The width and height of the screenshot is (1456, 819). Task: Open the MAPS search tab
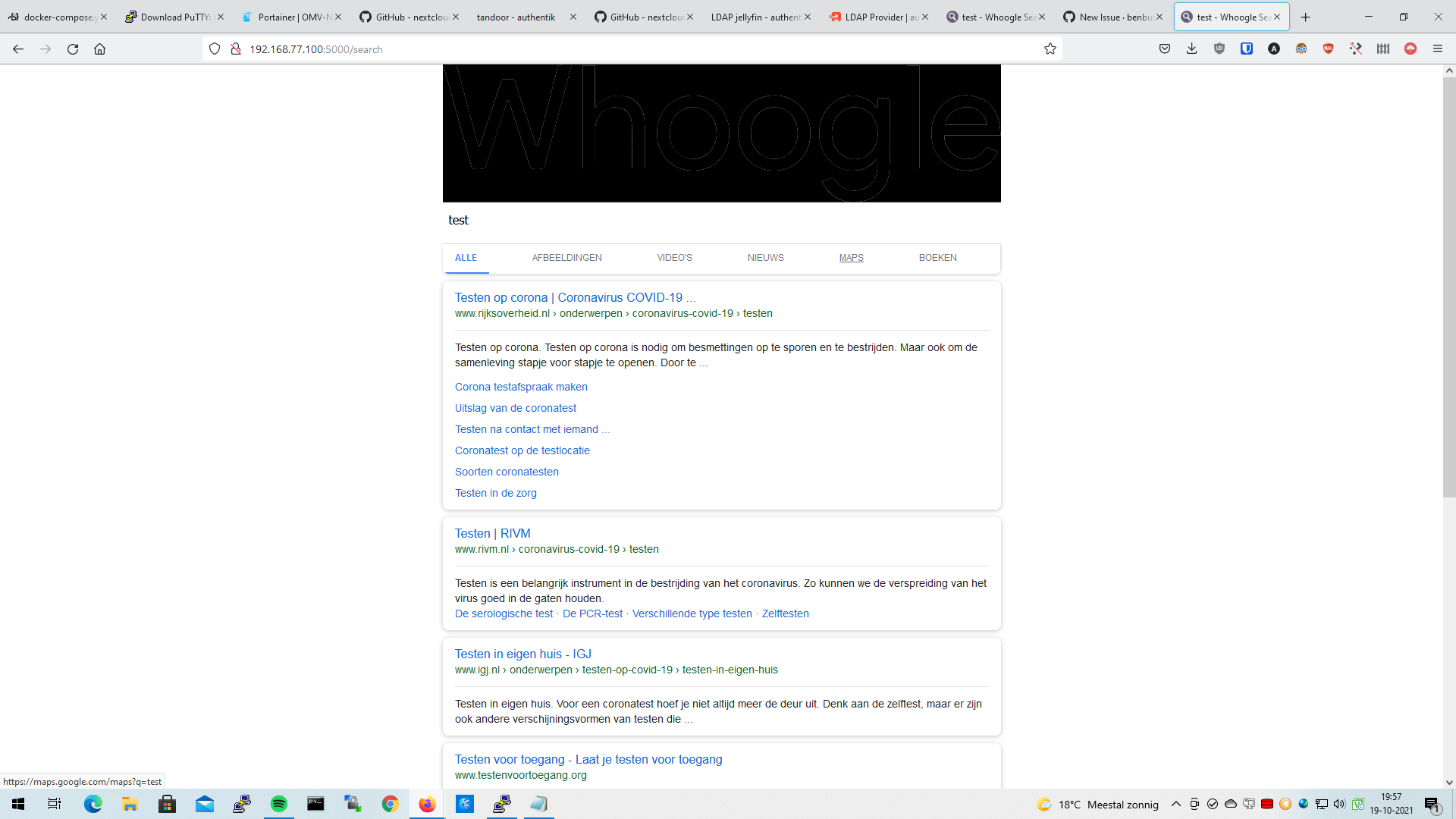click(x=851, y=258)
